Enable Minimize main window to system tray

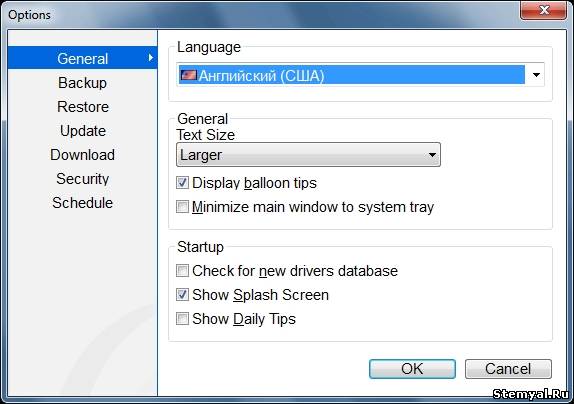182,206
